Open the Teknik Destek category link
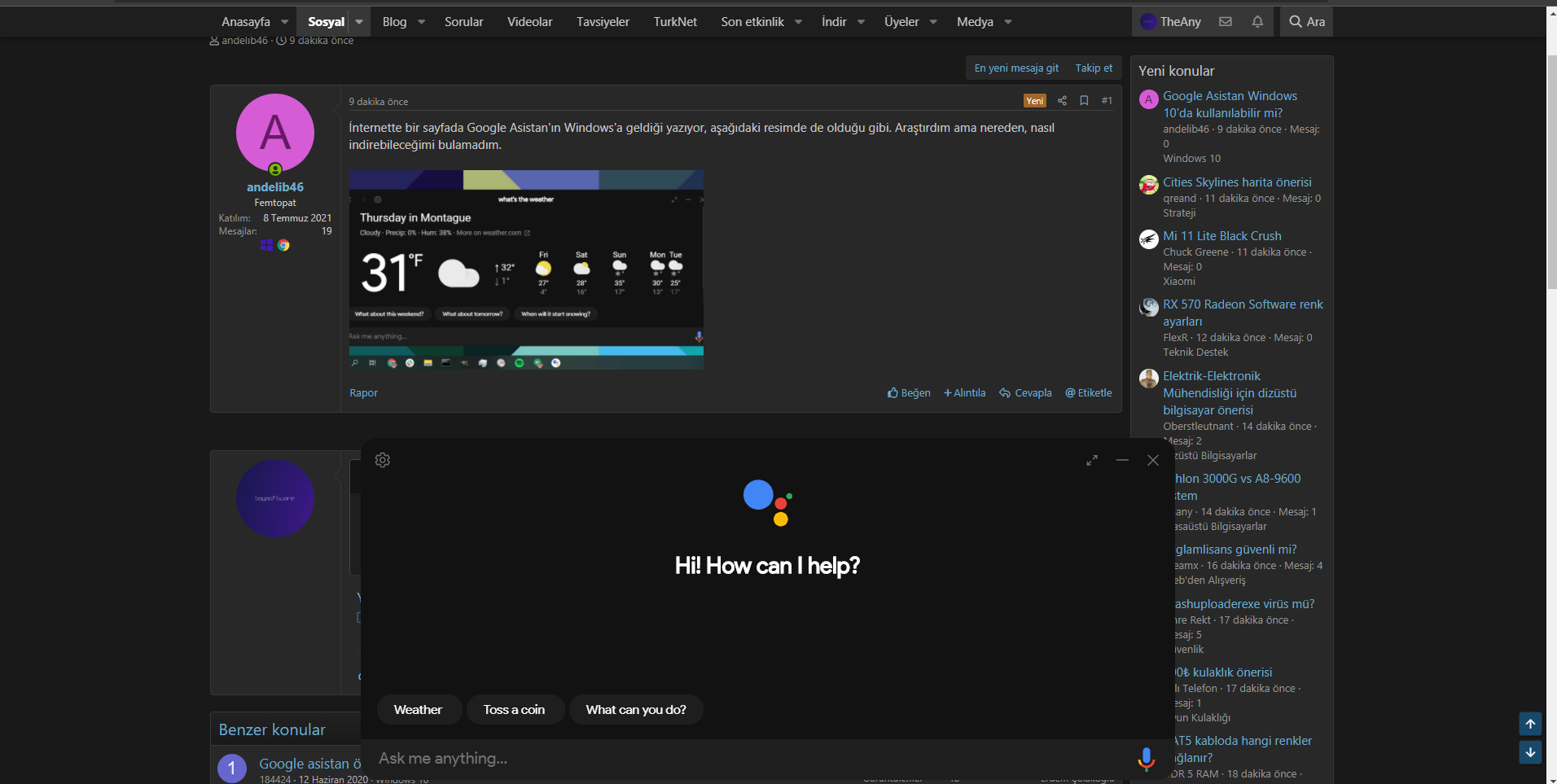 click(1195, 353)
